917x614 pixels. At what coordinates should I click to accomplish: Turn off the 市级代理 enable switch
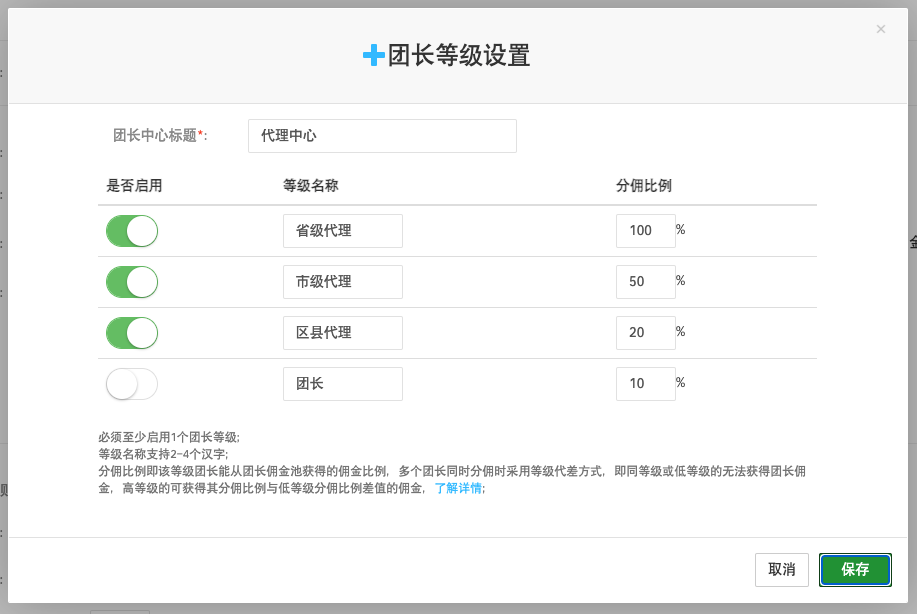coord(132,282)
